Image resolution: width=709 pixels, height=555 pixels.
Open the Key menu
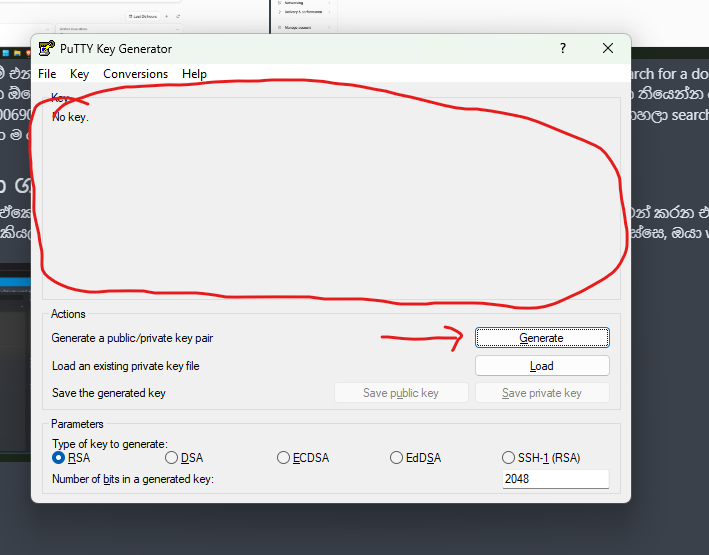(80, 74)
